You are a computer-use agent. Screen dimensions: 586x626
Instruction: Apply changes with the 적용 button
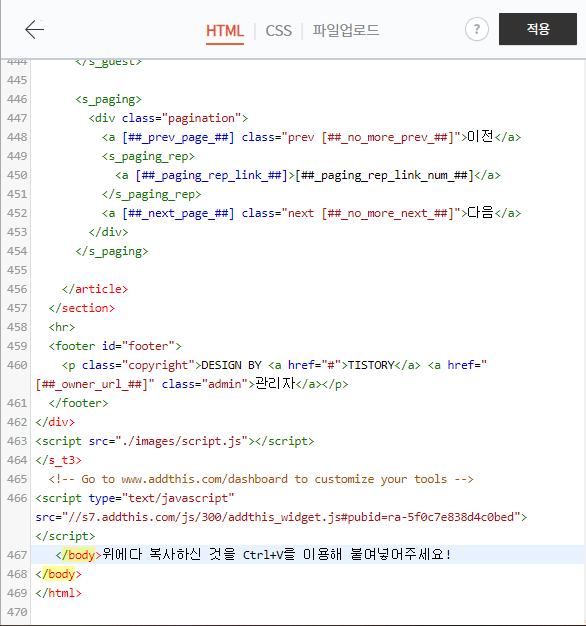click(538, 29)
